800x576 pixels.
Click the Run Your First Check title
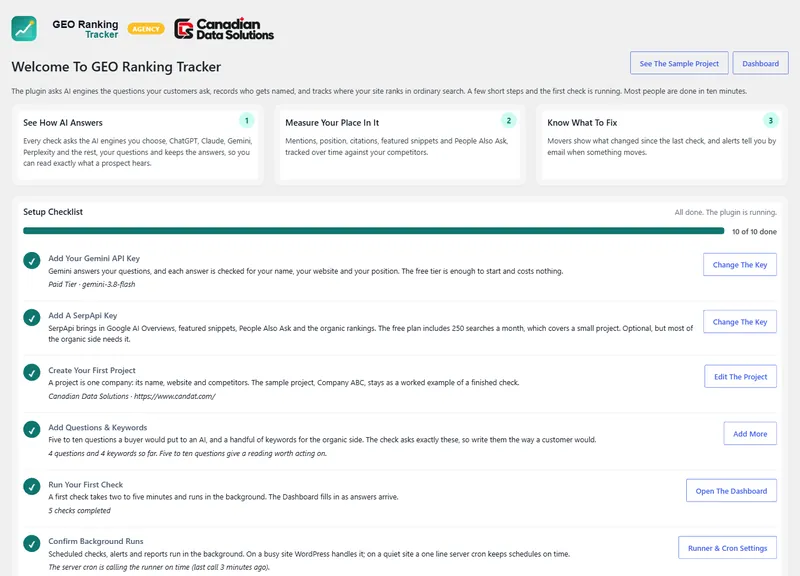[x=86, y=485]
